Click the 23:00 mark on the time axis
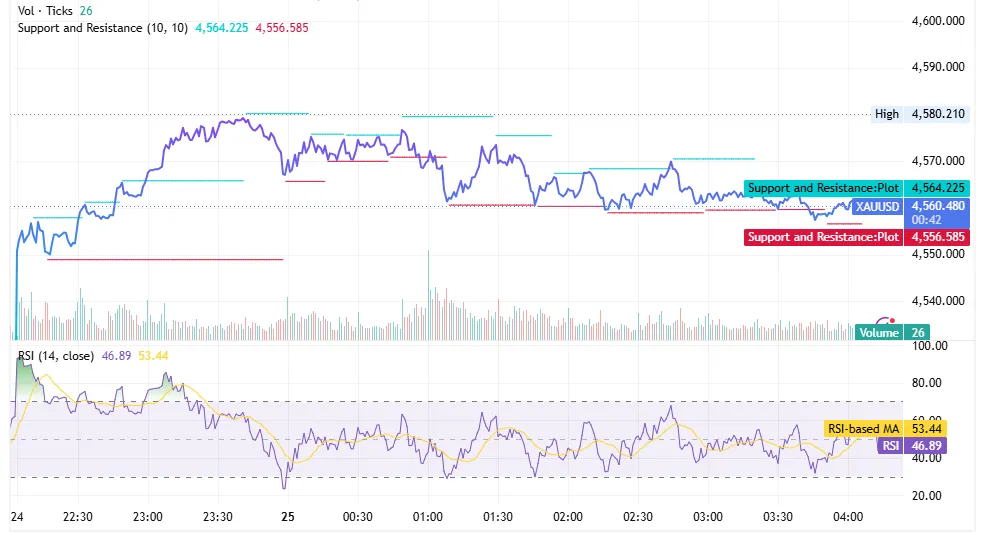Screen dimensions: 985x533 pyautogui.click(x=148, y=517)
